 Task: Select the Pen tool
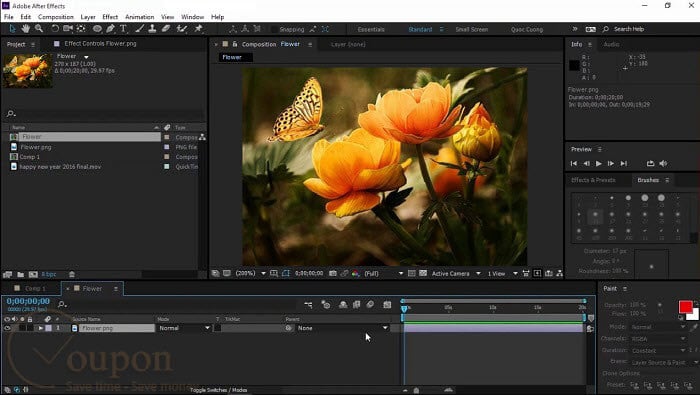coord(110,29)
